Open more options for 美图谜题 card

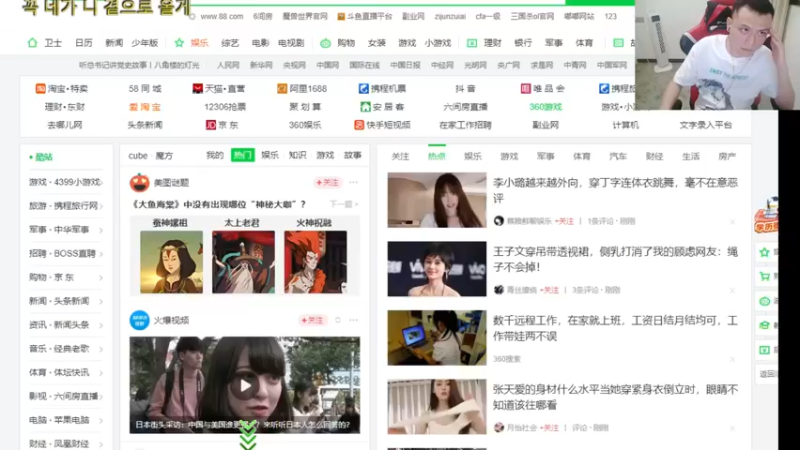coord(354,183)
